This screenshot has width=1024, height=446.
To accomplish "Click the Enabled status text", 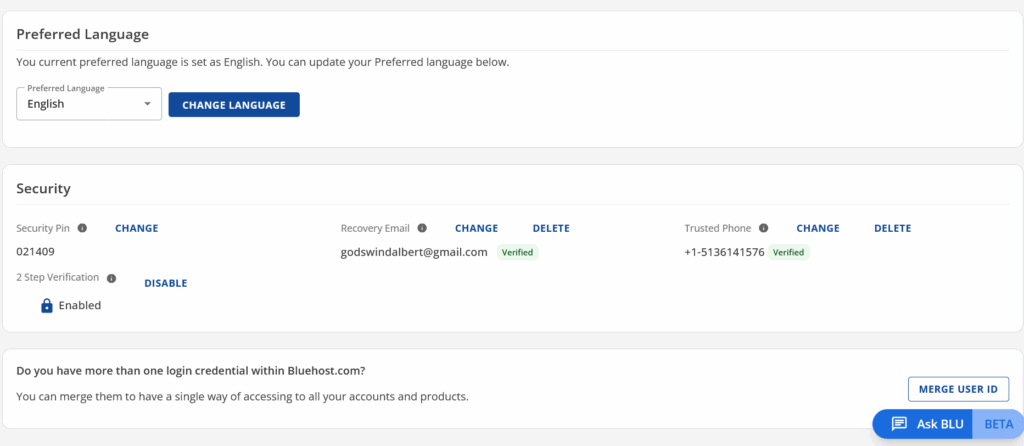I will 80,305.
